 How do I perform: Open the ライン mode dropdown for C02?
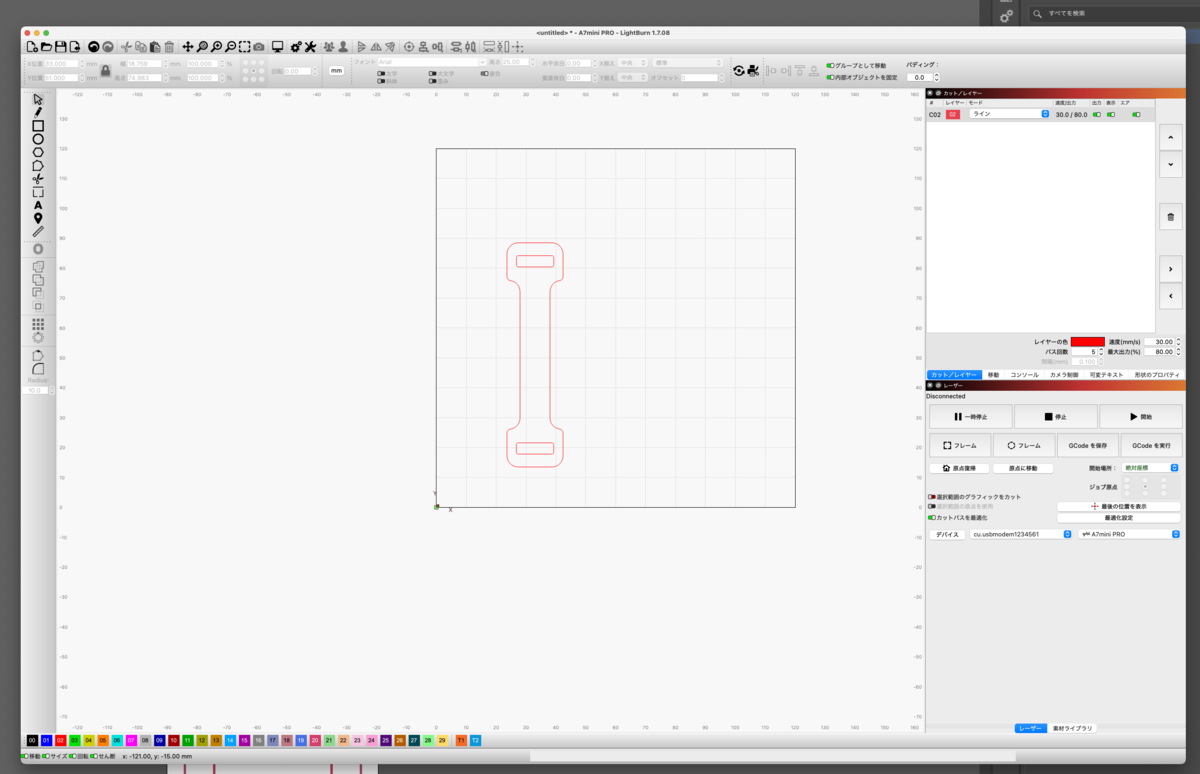click(x=1008, y=114)
